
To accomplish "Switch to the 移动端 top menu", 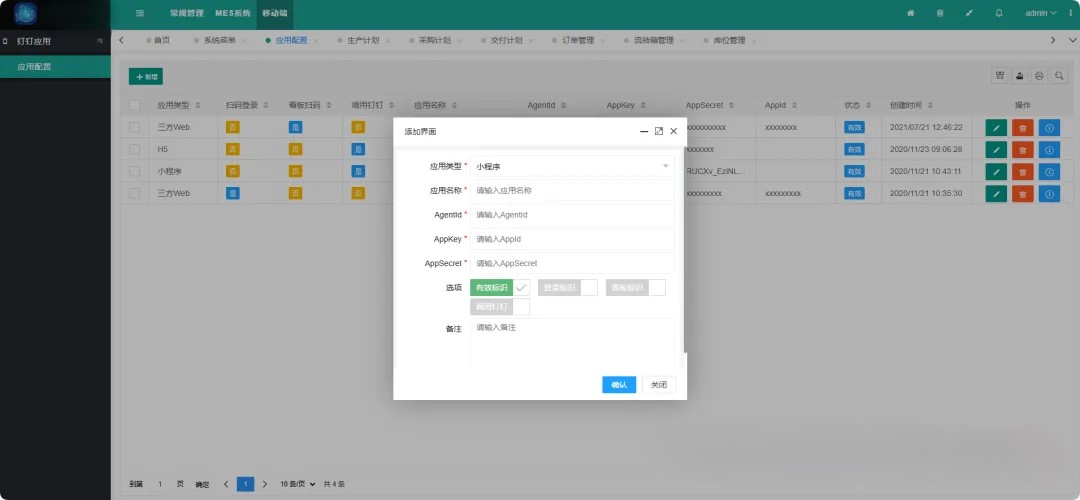I will [275, 13].
